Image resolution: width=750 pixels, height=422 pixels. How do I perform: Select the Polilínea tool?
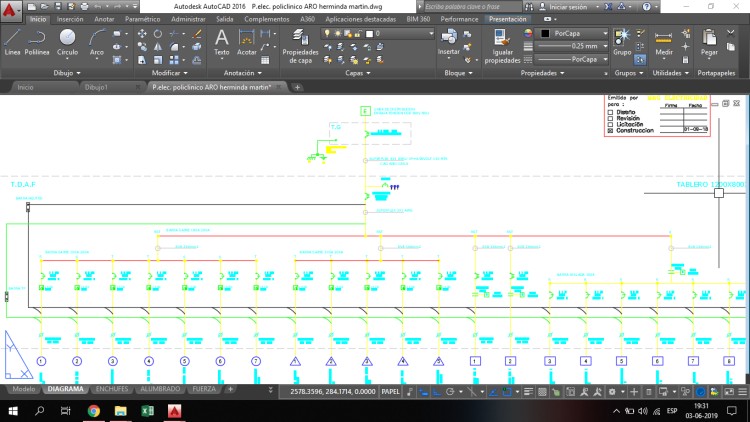pyautogui.click(x=37, y=42)
